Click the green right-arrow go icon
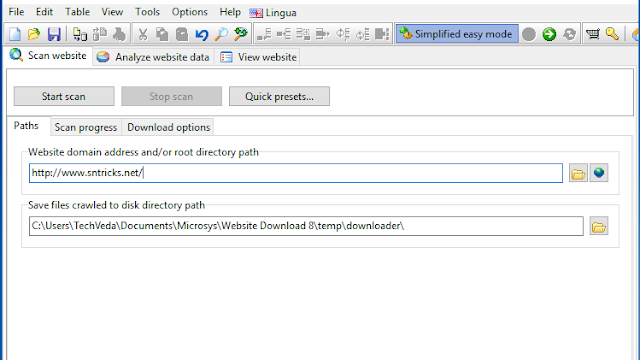The height and width of the screenshot is (360, 640). click(549, 34)
